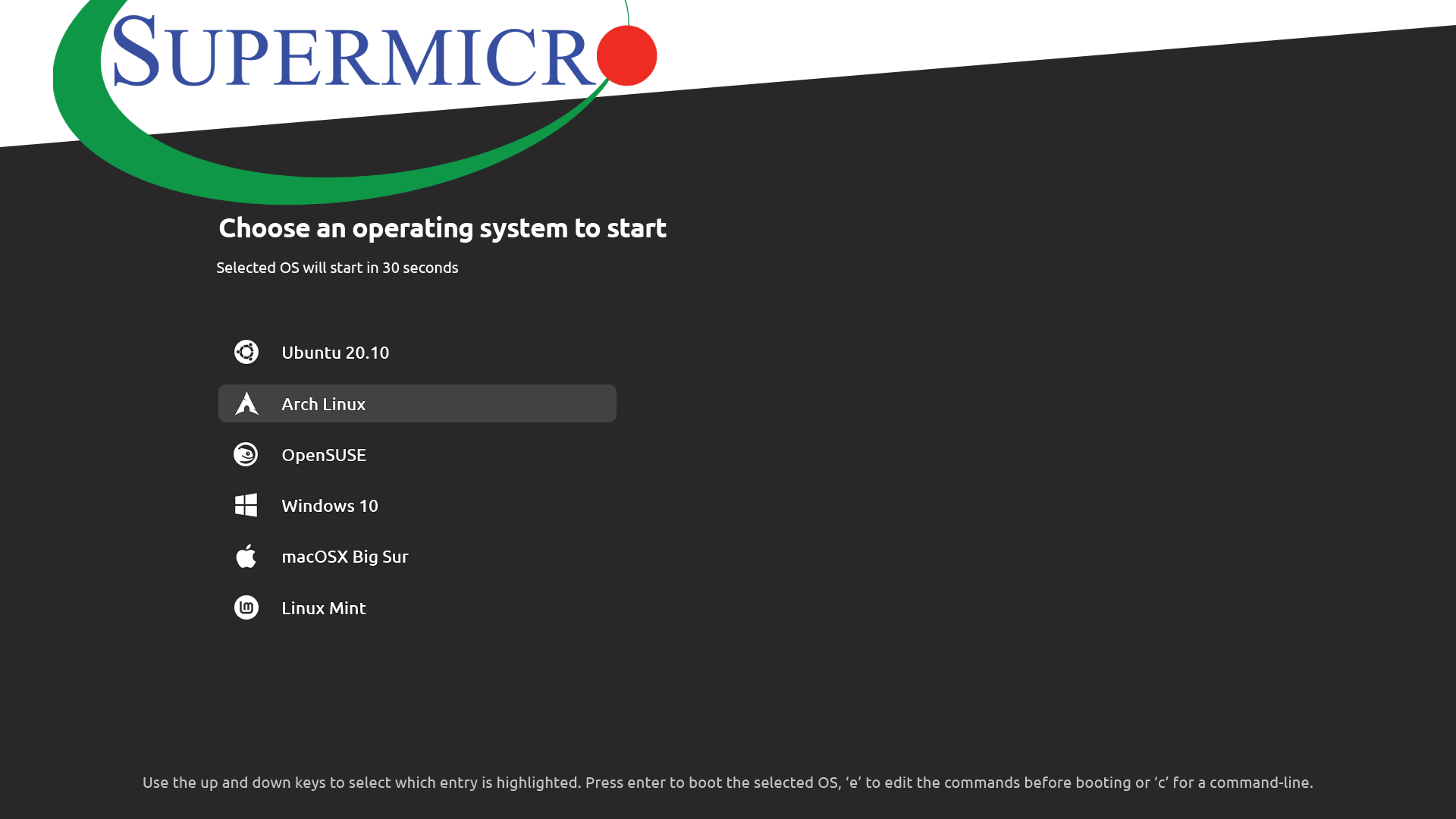The height and width of the screenshot is (819, 1456).
Task: Click the OpenSUSE chameleon icon
Action: click(246, 454)
